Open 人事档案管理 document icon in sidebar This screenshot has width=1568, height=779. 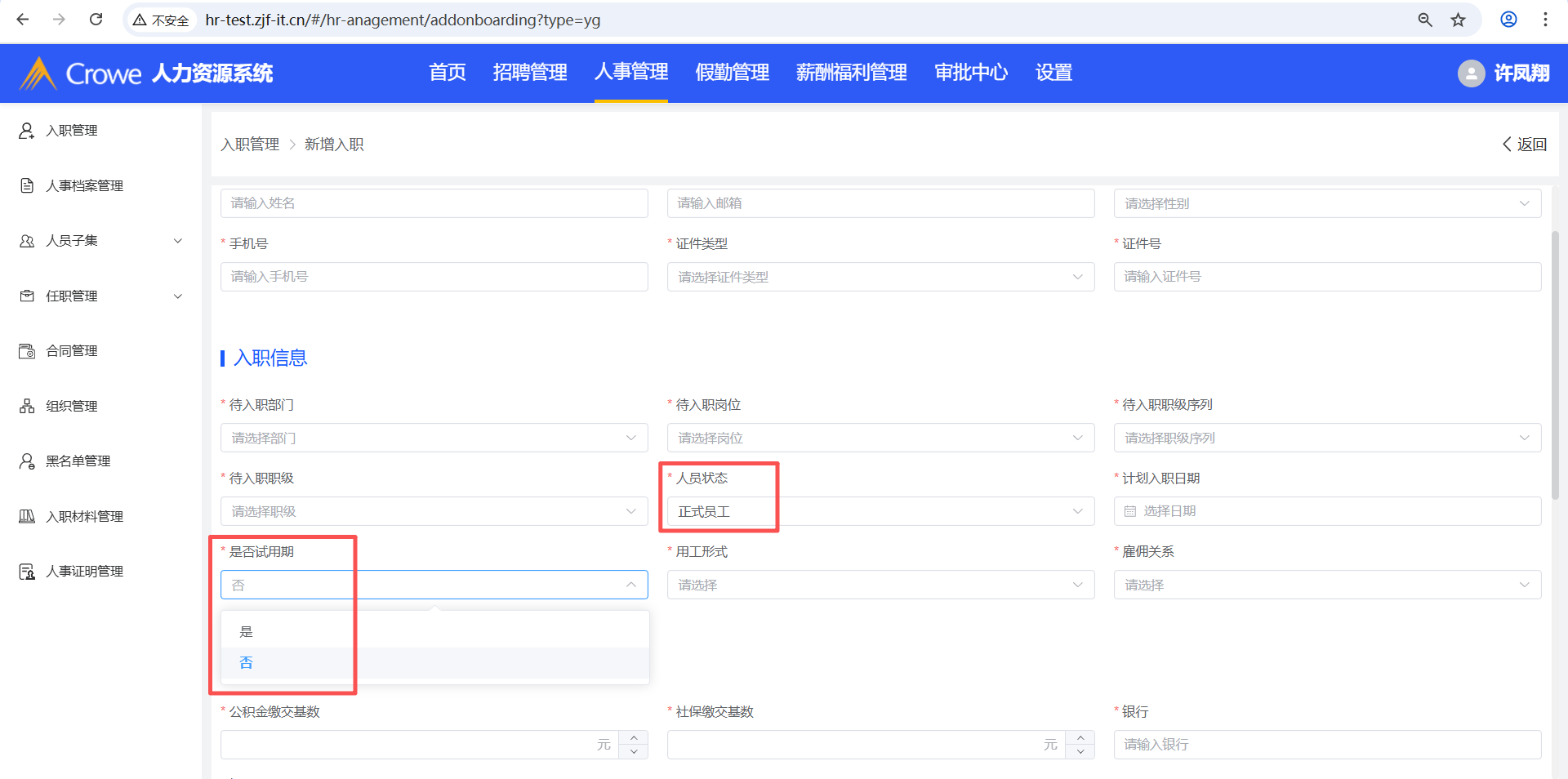27,185
